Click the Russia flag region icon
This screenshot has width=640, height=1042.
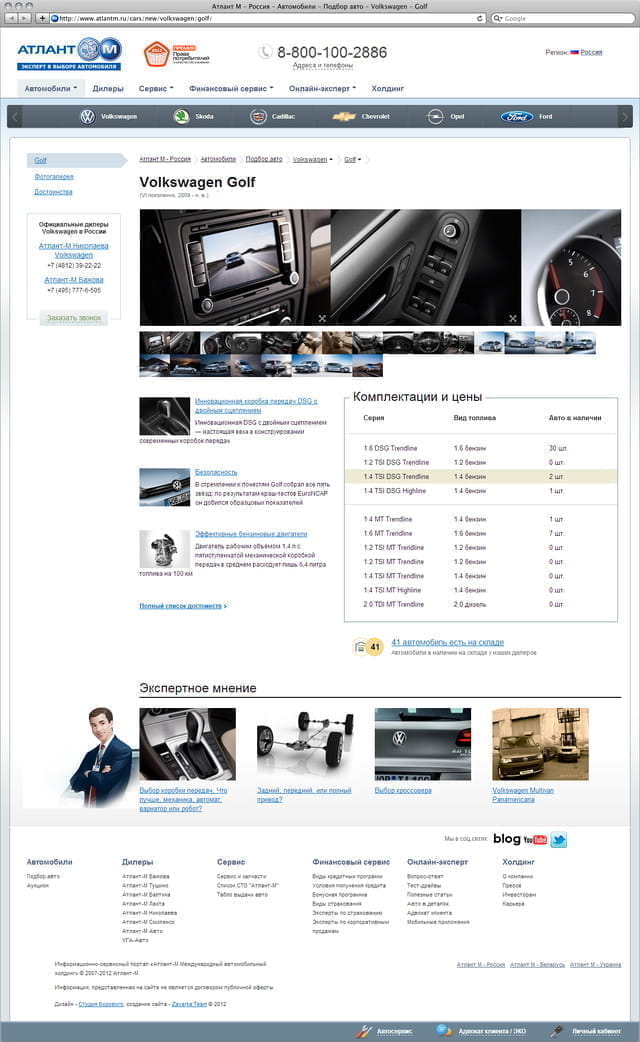(x=574, y=52)
